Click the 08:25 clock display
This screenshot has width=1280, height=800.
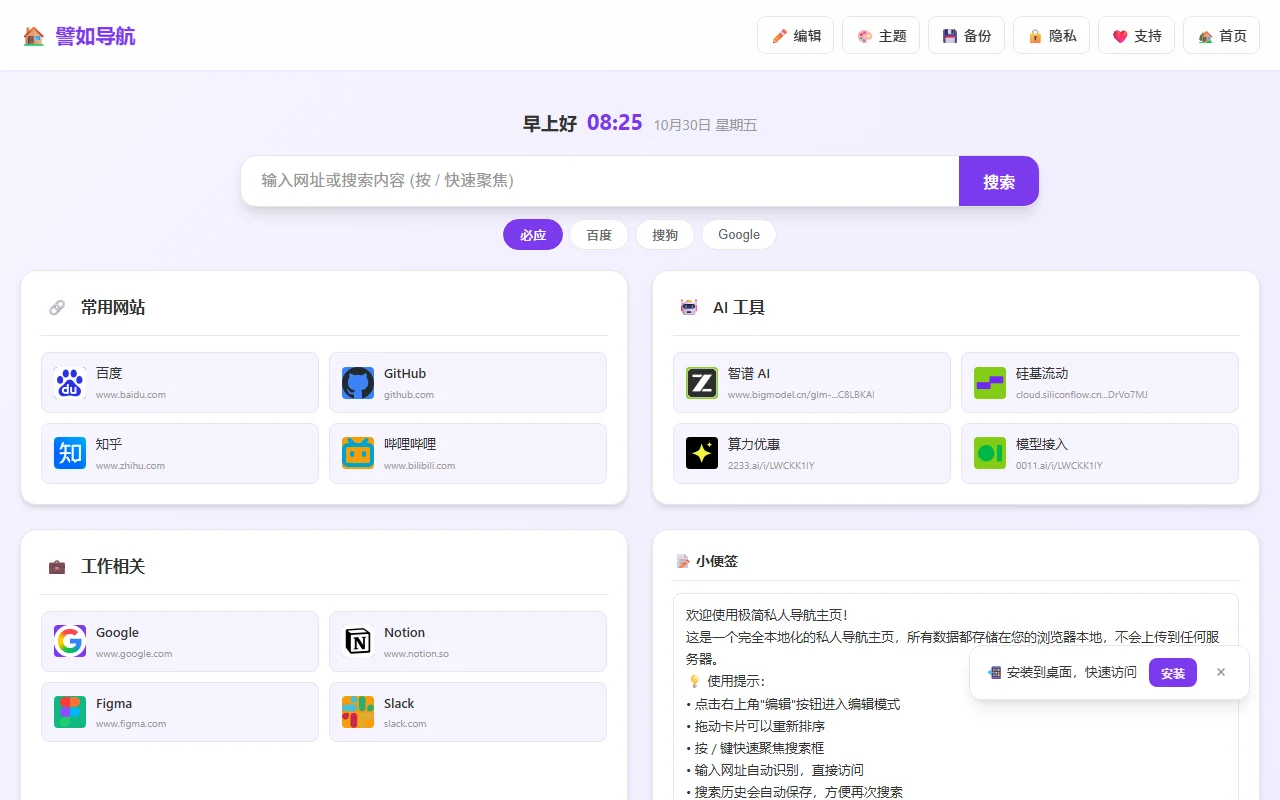pyautogui.click(x=615, y=123)
